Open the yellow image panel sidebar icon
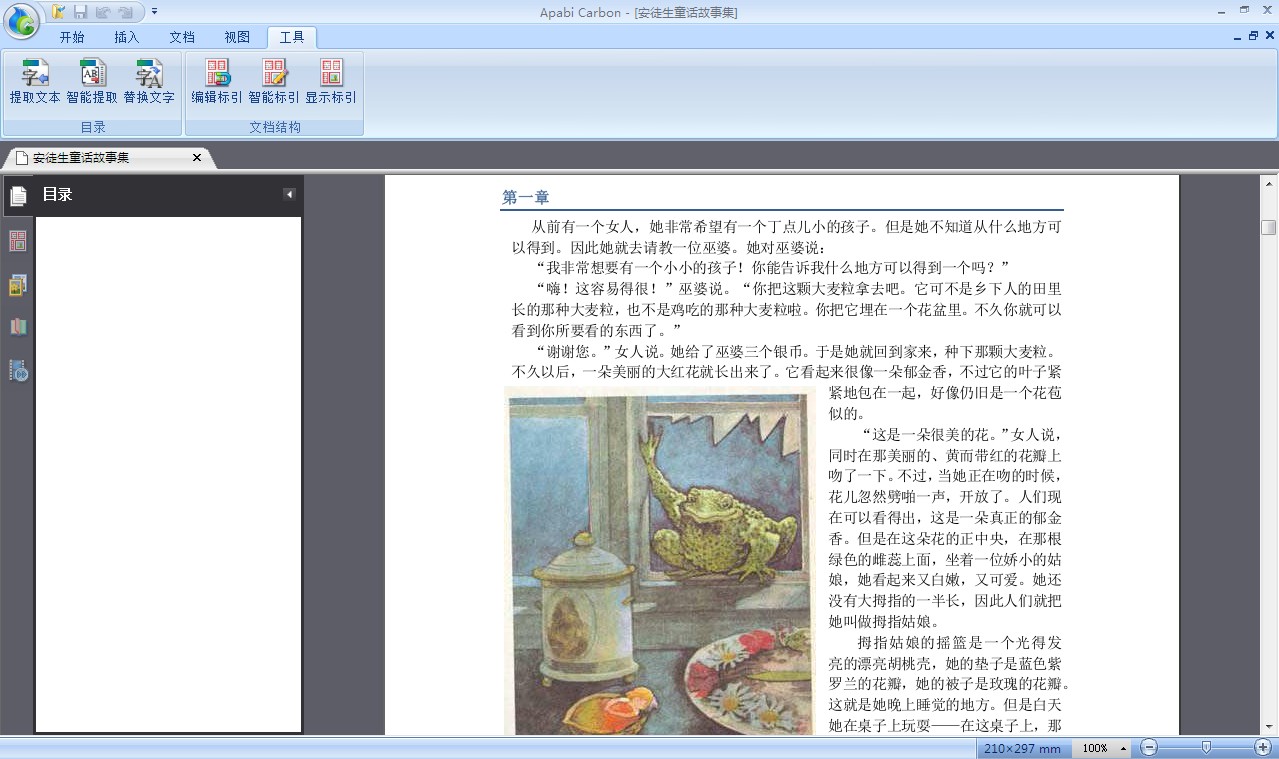Viewport: 1279px width, 759px height. tap(18, 286)
